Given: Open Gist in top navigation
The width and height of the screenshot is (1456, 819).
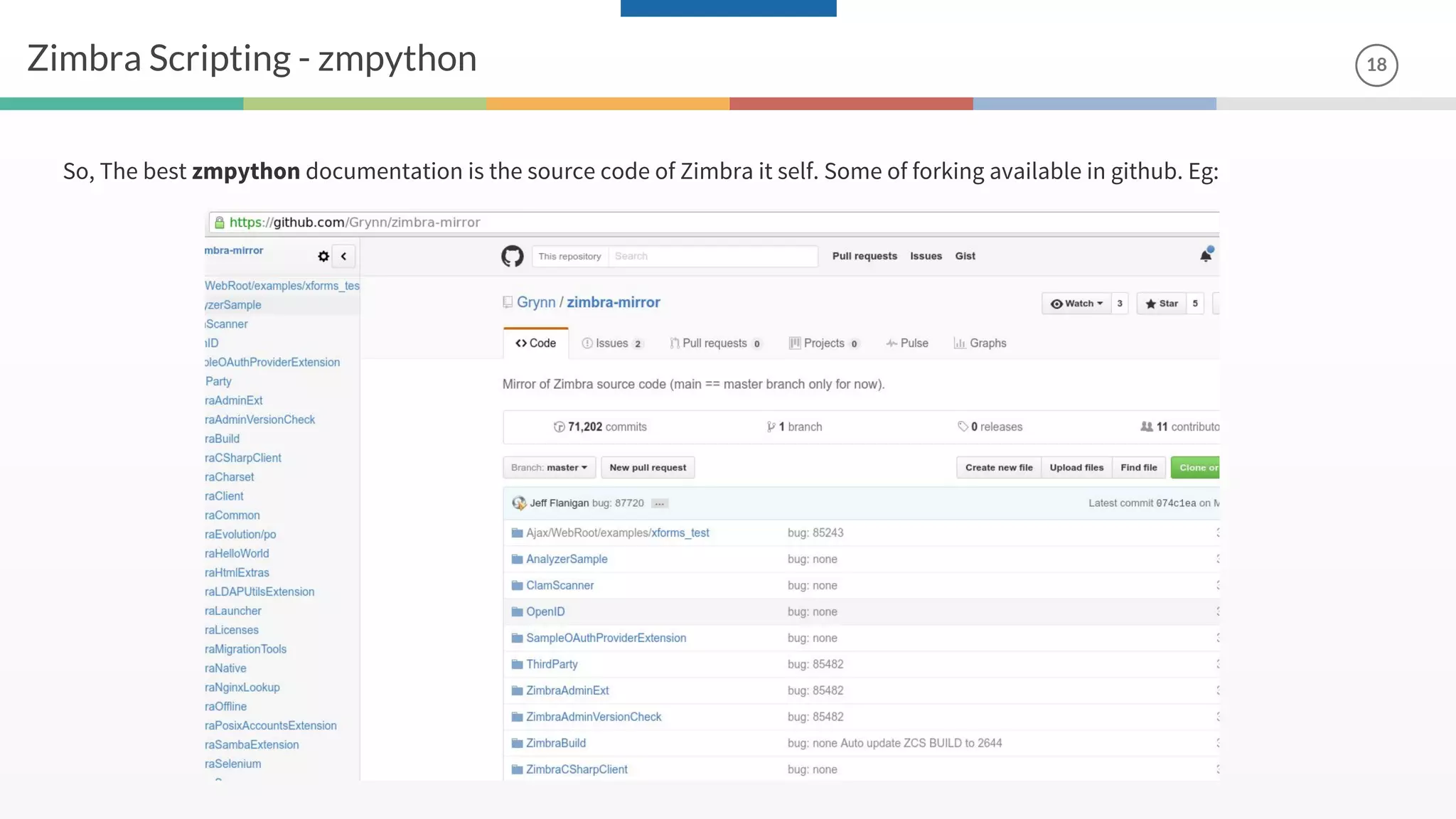Looking at the screenshot, I should (x=965, y=256).
